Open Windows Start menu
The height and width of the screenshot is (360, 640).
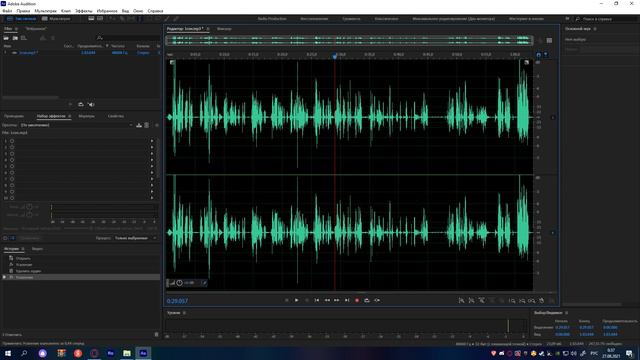point(7,353)
